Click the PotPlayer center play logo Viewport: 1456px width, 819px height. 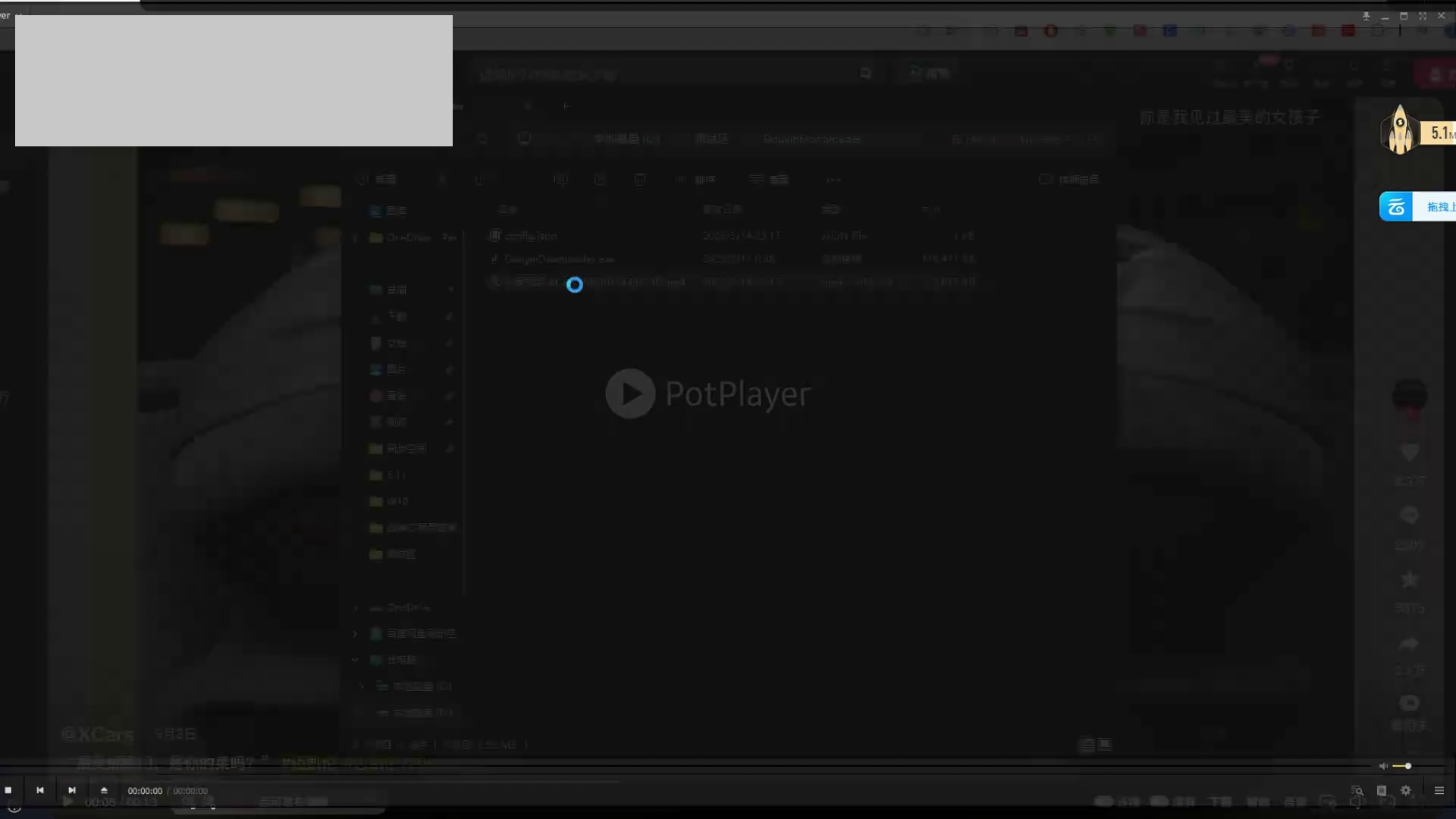click(x=630, y=394)
